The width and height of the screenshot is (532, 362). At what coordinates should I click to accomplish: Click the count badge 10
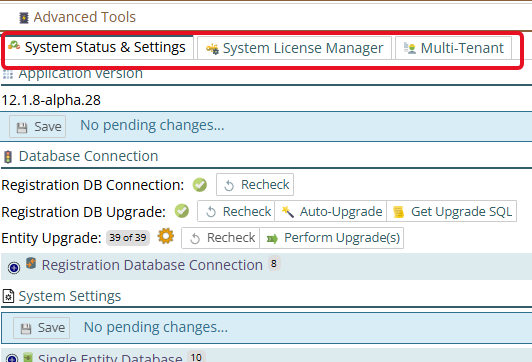196,357
